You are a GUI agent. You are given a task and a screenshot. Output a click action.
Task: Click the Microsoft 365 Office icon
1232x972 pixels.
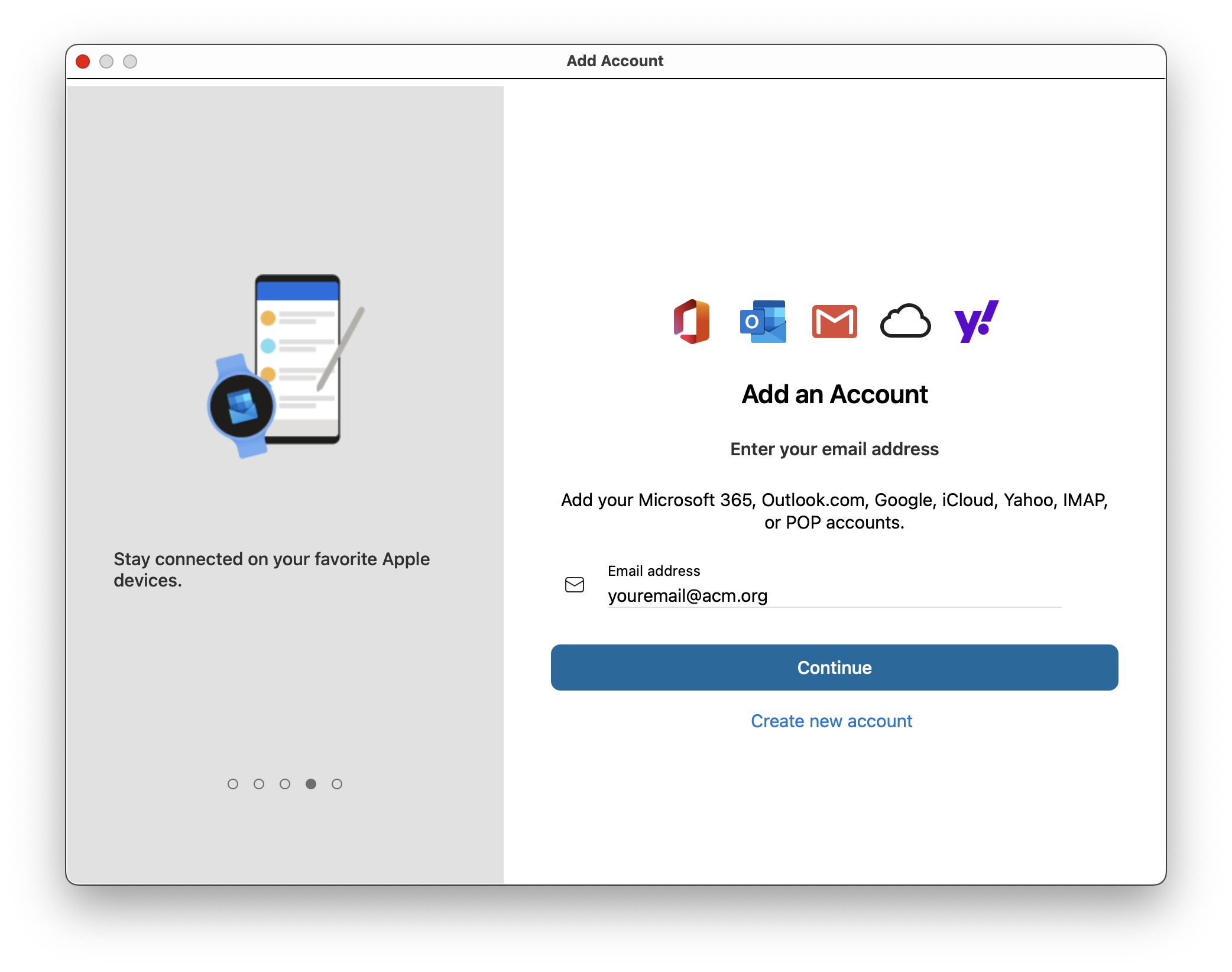692,322
